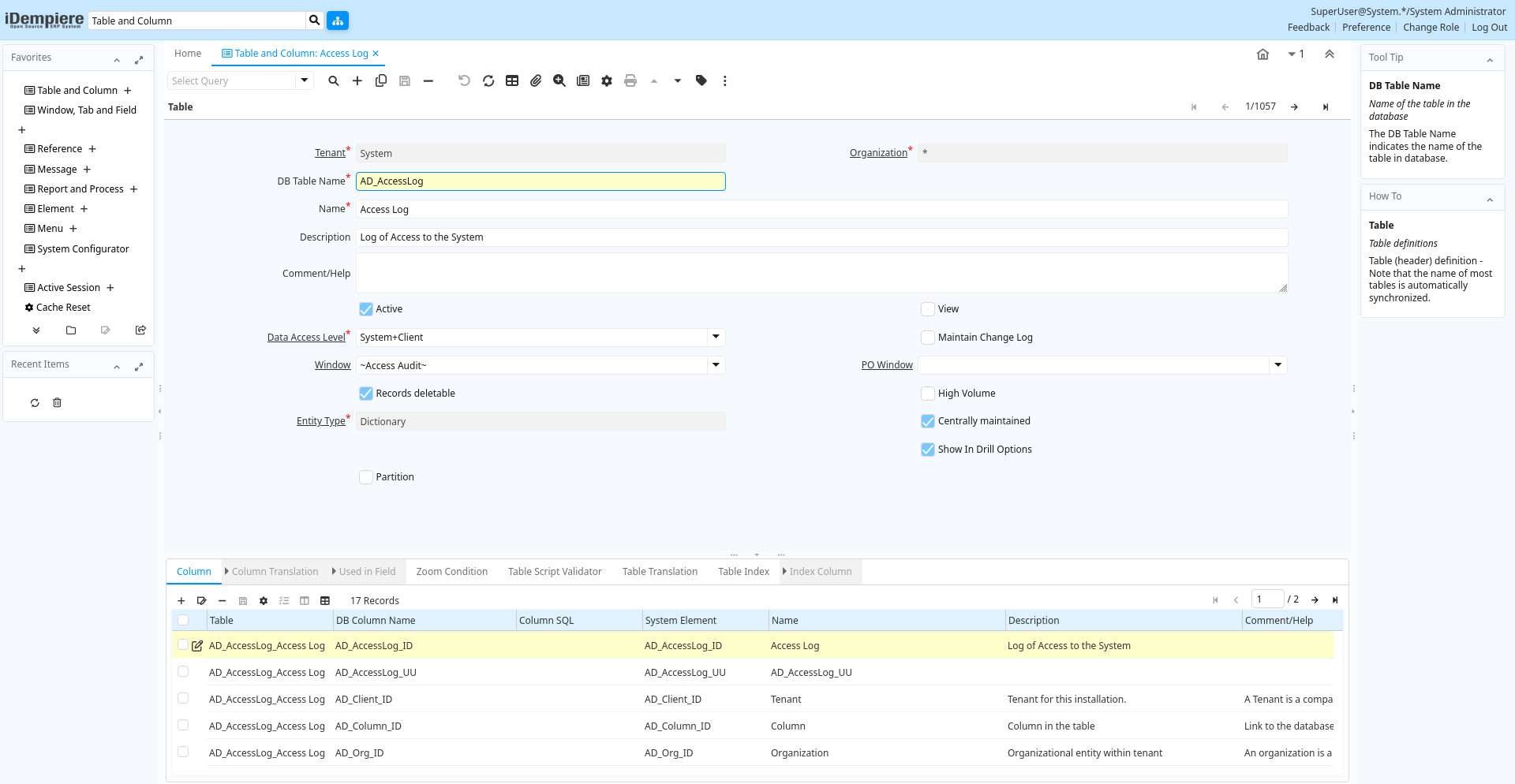Click the tag icon in toolbar

pos(701,80)
